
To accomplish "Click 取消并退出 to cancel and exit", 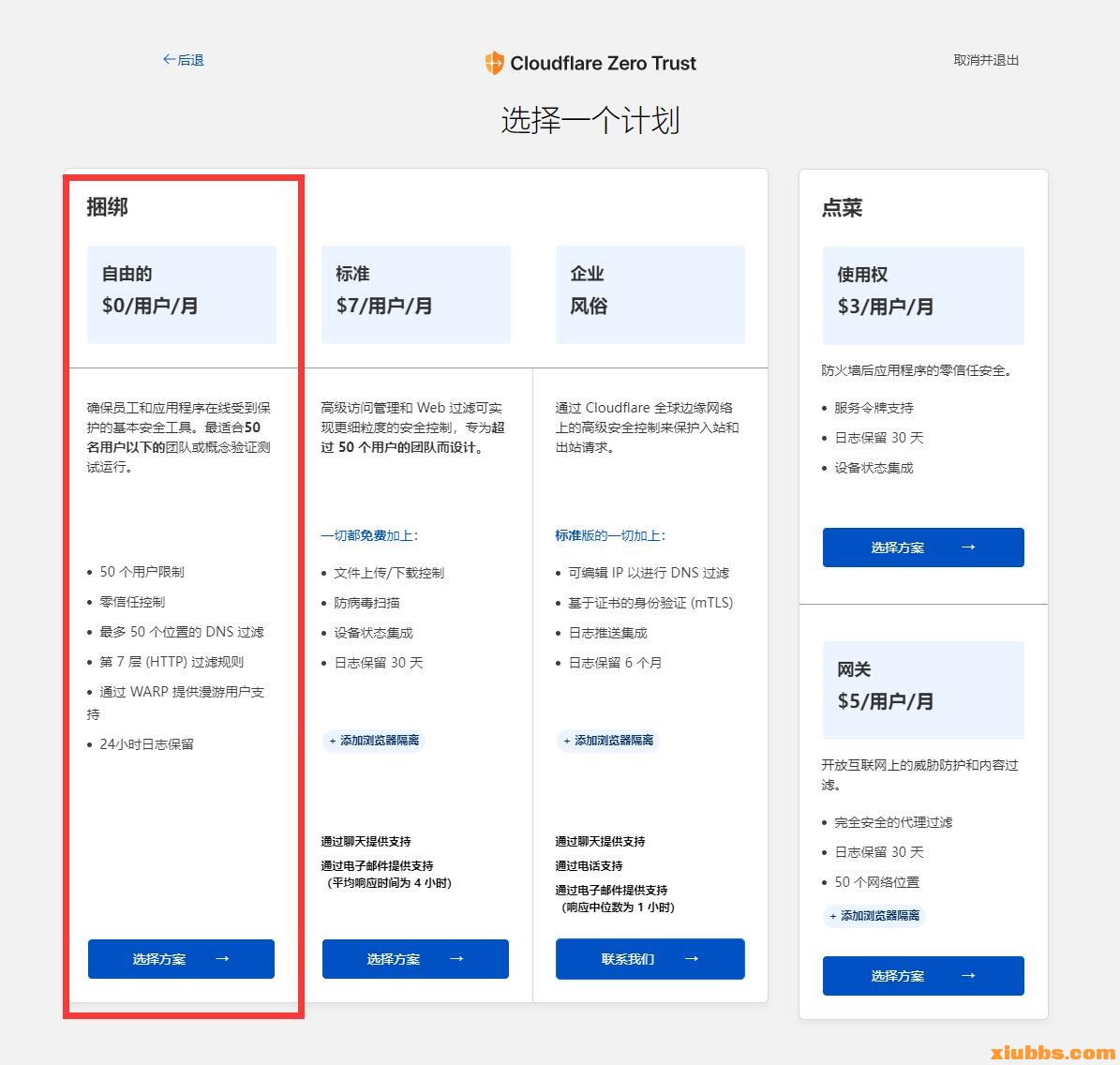I will coord(986,60).
